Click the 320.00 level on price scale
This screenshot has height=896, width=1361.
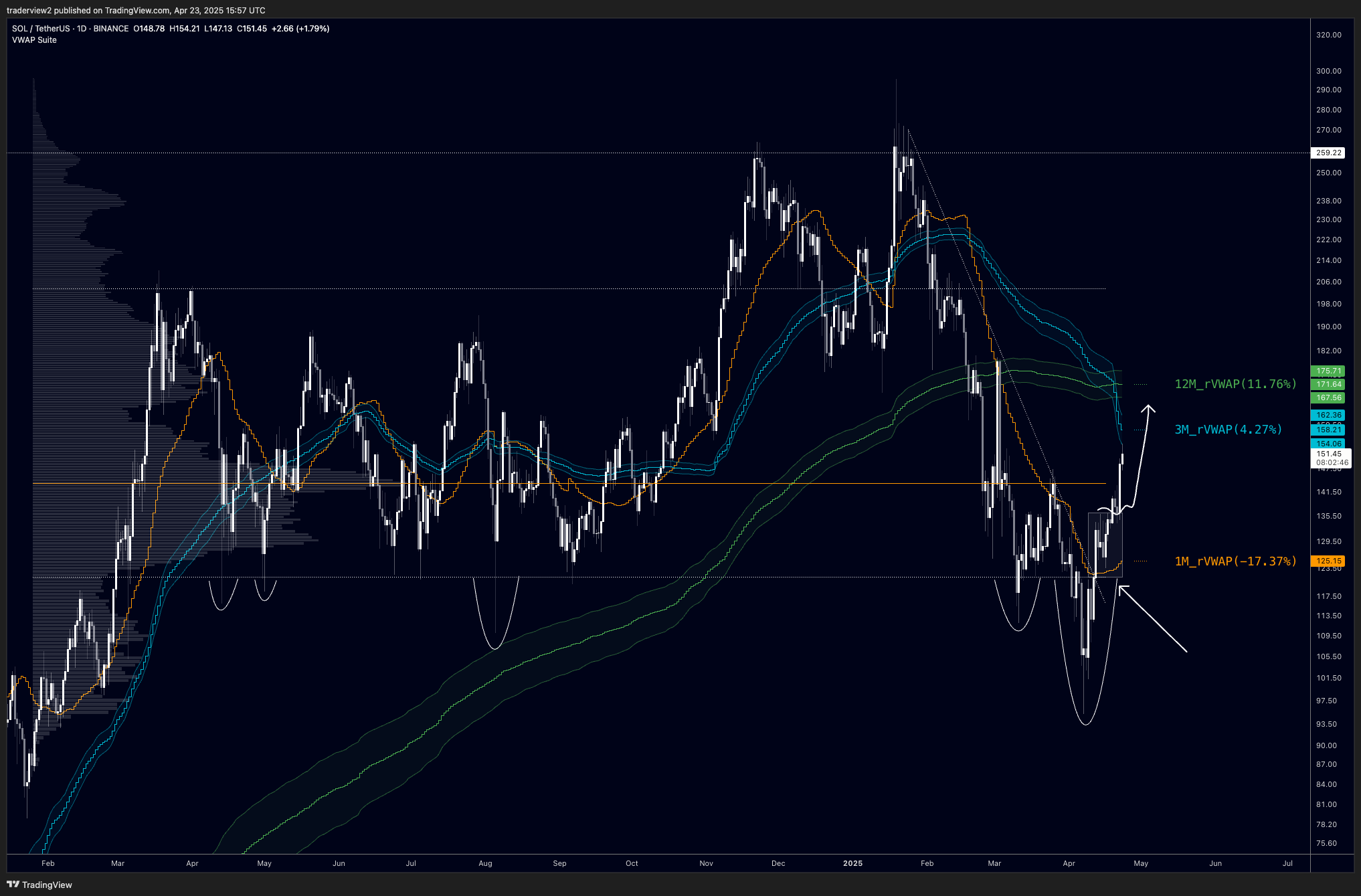coord(1328,35)
